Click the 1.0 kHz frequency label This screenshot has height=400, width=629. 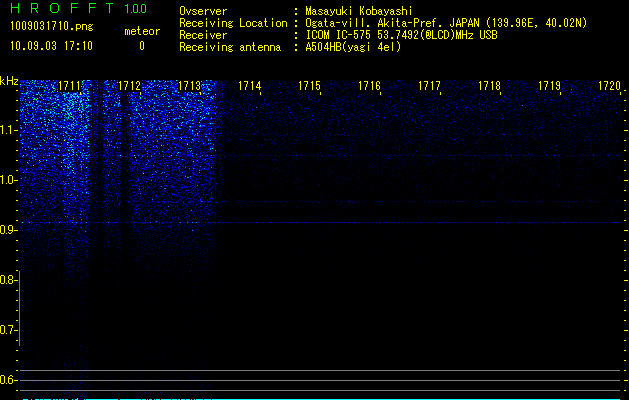[7, 180]
